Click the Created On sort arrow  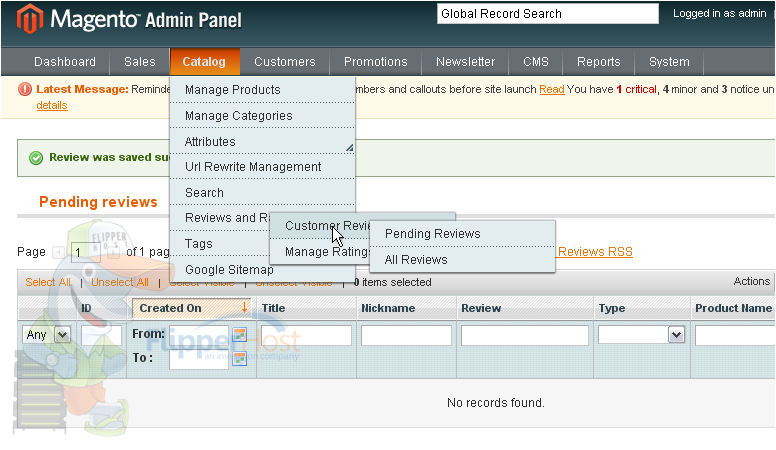pyautogui.click(x=244, y=307)
